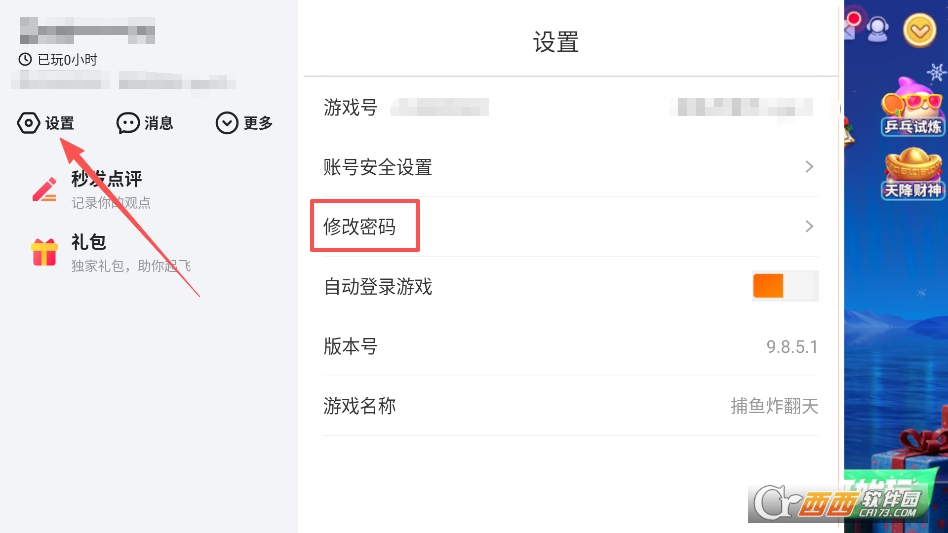
Task: Select the 修改密码 menu entry
Action: click(360, 227)
